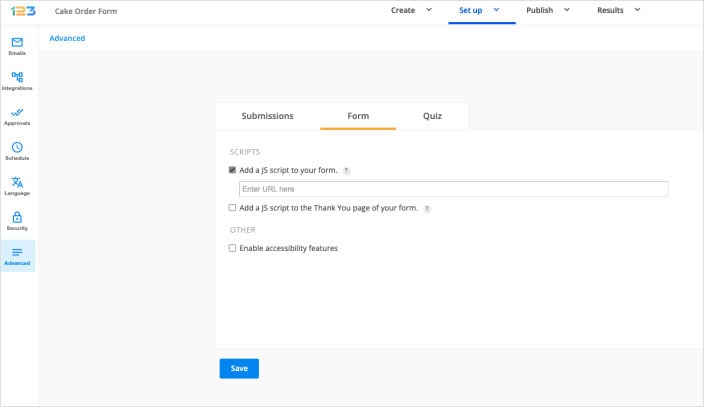This screenshot has width=704, height=407.
Task: Click the OTHER section heading
Action: (242, 230)
